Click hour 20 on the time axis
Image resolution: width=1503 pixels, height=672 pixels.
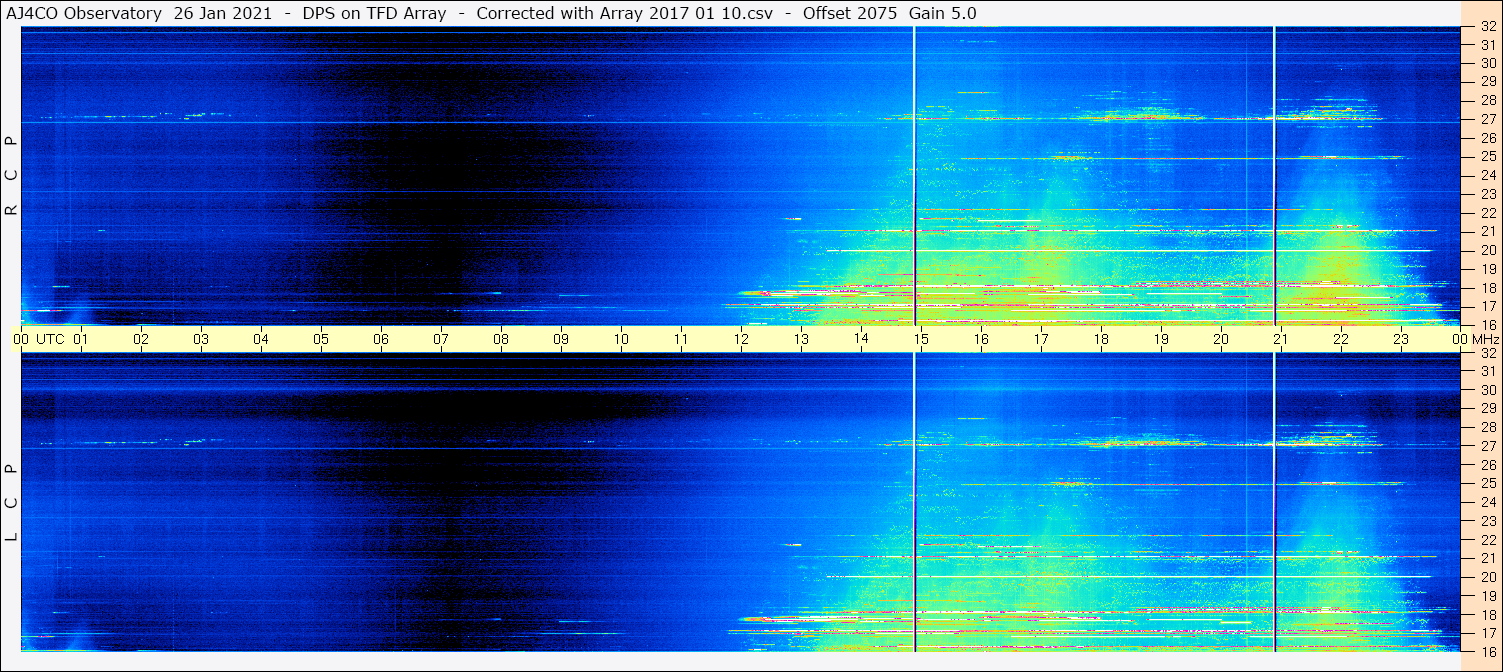pyautogui.click(x=1221, y=339)
